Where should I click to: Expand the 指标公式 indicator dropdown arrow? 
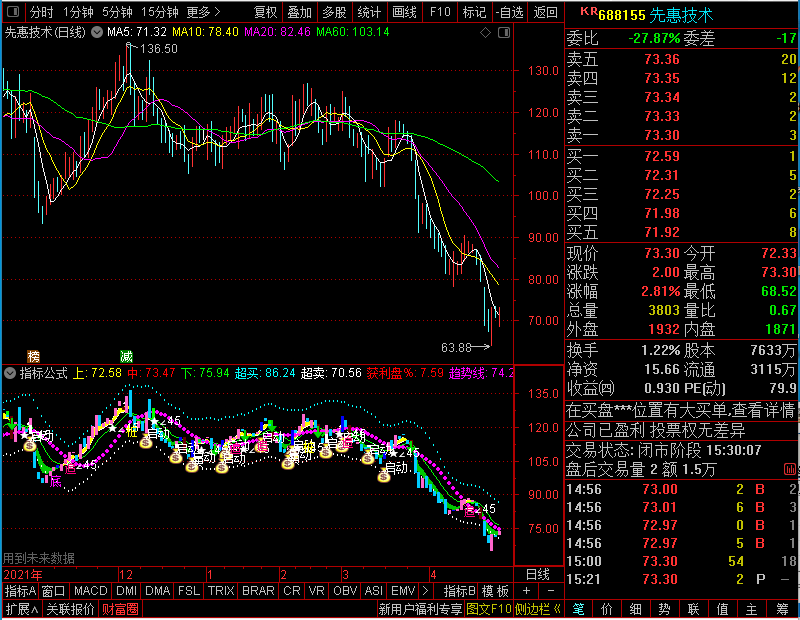(x=10, y=373)
